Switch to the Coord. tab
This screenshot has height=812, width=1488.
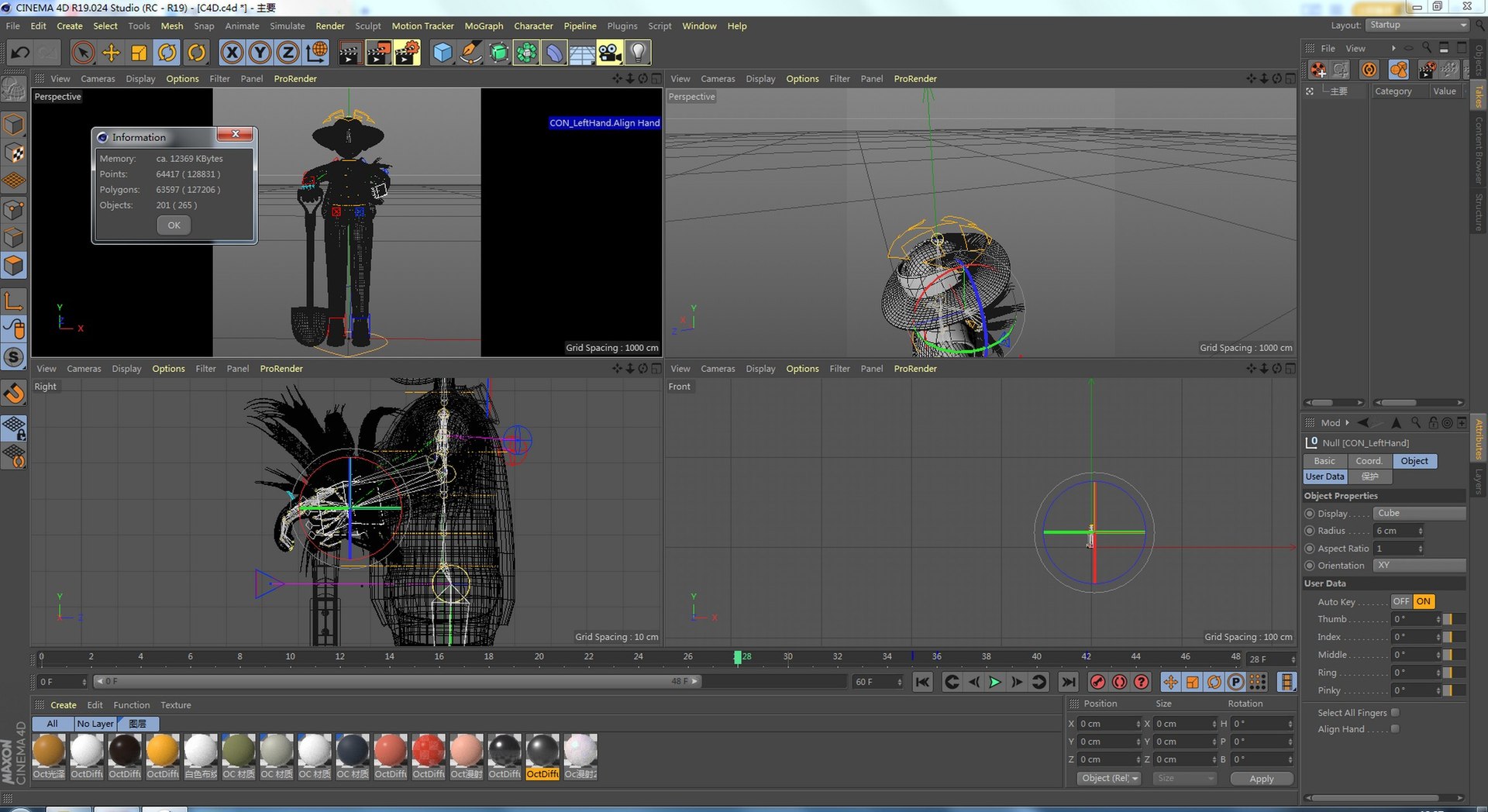pos(1369,461)
